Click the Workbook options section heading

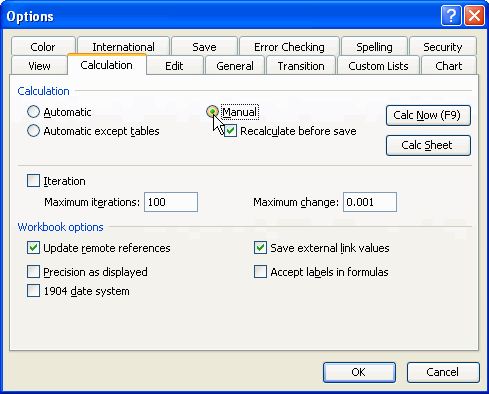tap(60, 227)
